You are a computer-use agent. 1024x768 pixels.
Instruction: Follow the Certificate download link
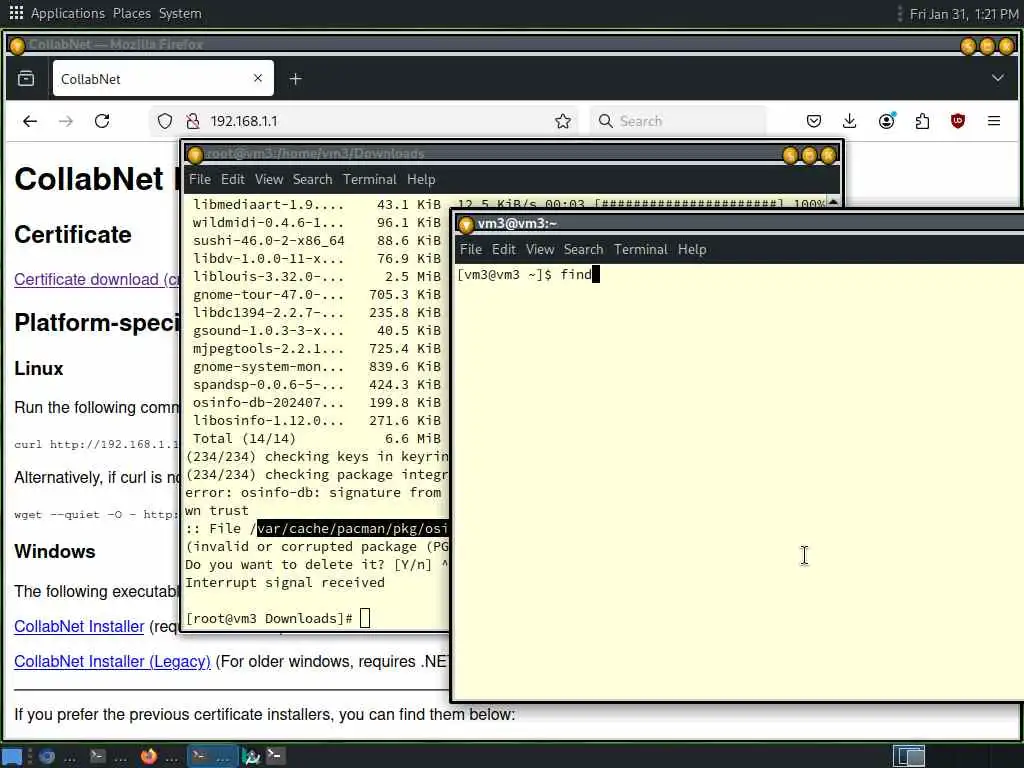97,280
